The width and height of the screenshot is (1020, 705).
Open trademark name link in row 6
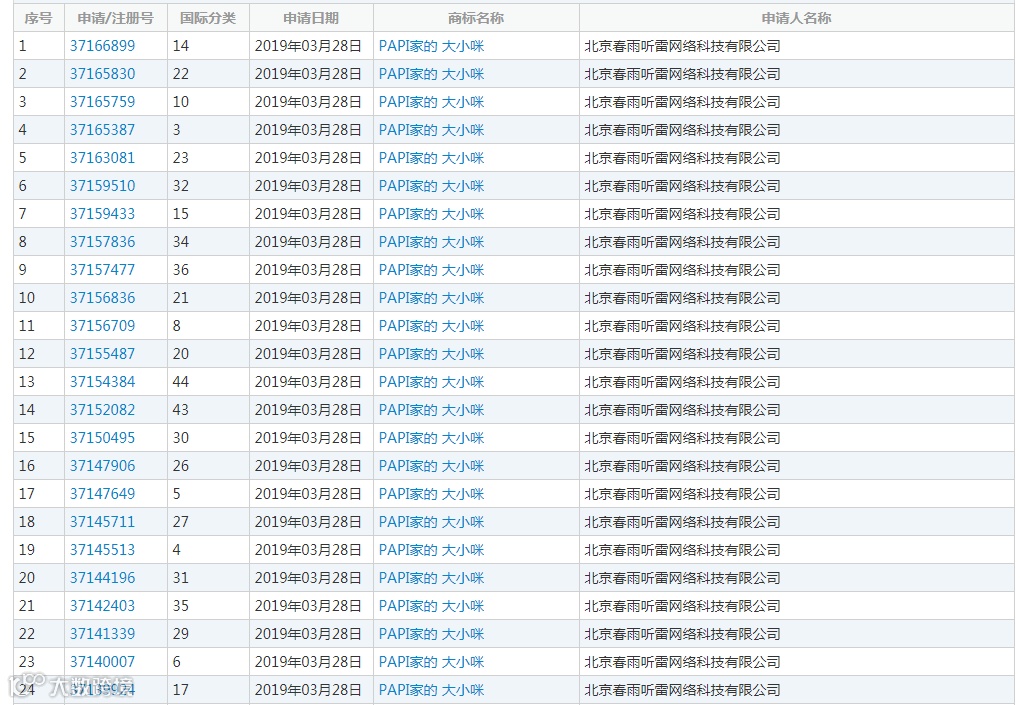pyautogui.click(x=431, y=186)
